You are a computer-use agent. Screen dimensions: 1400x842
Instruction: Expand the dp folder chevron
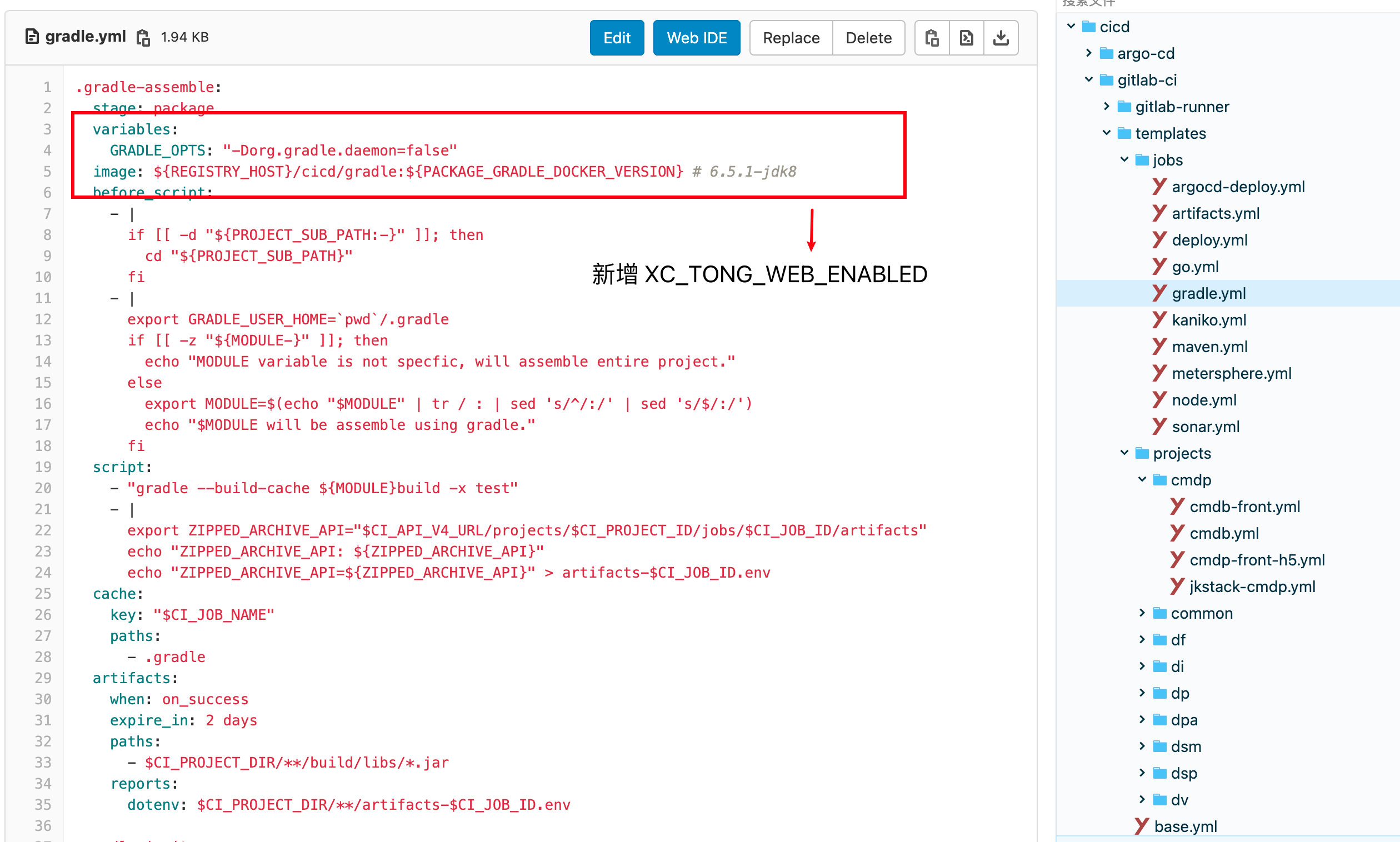[1142, 693]
